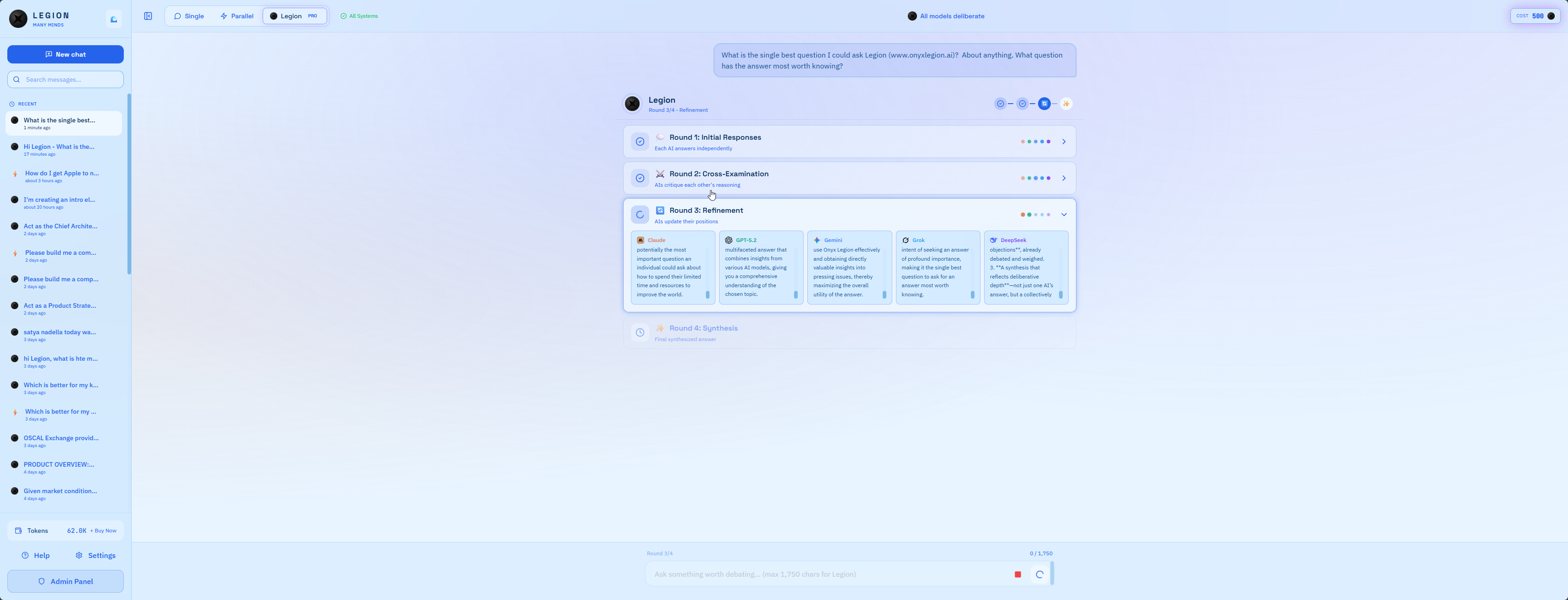The width and height of the screenshot is (1568, 600).
Task: Start a New chat
Action: 65,54
